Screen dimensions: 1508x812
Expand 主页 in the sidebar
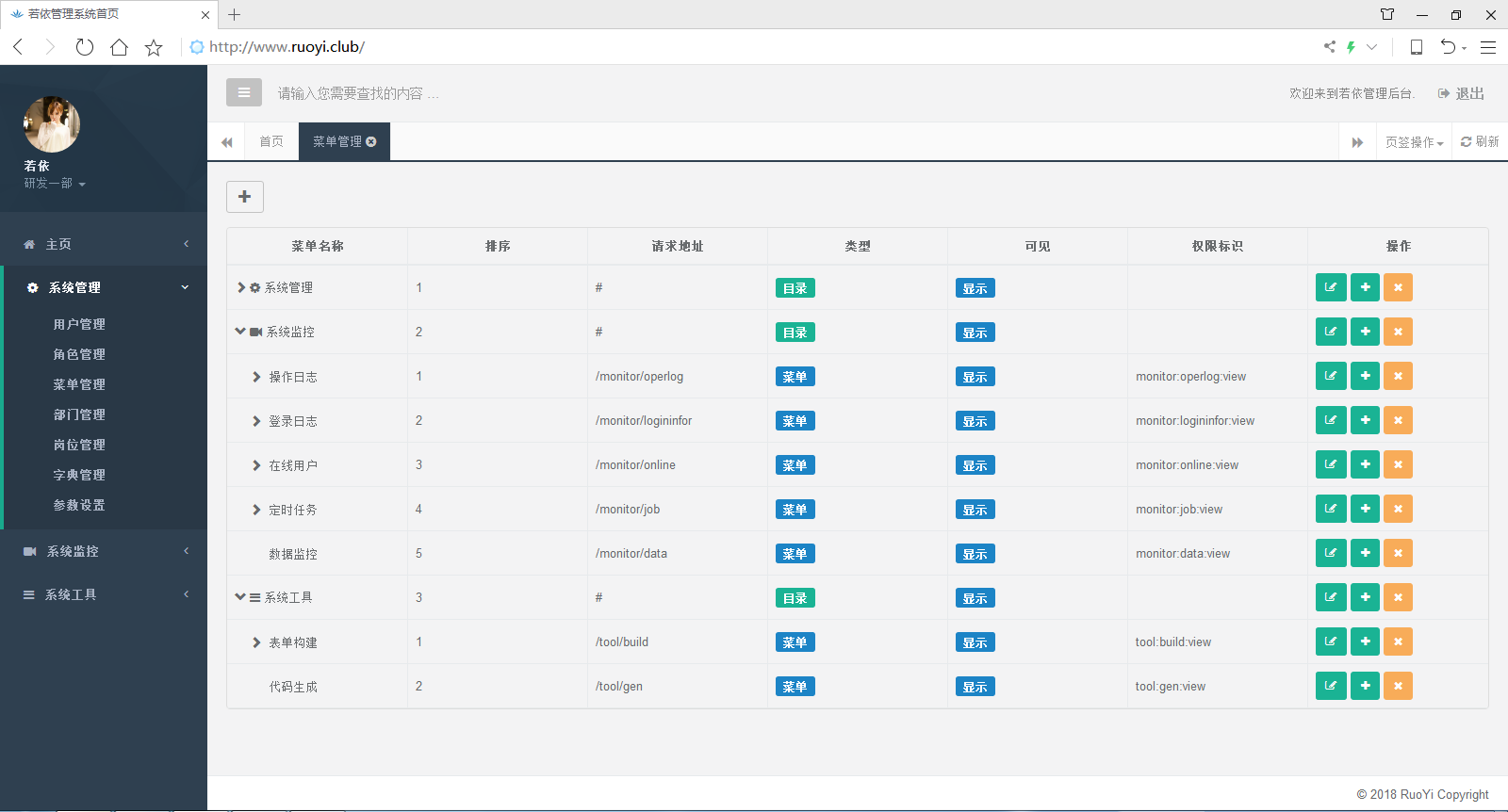click(104, 244)
